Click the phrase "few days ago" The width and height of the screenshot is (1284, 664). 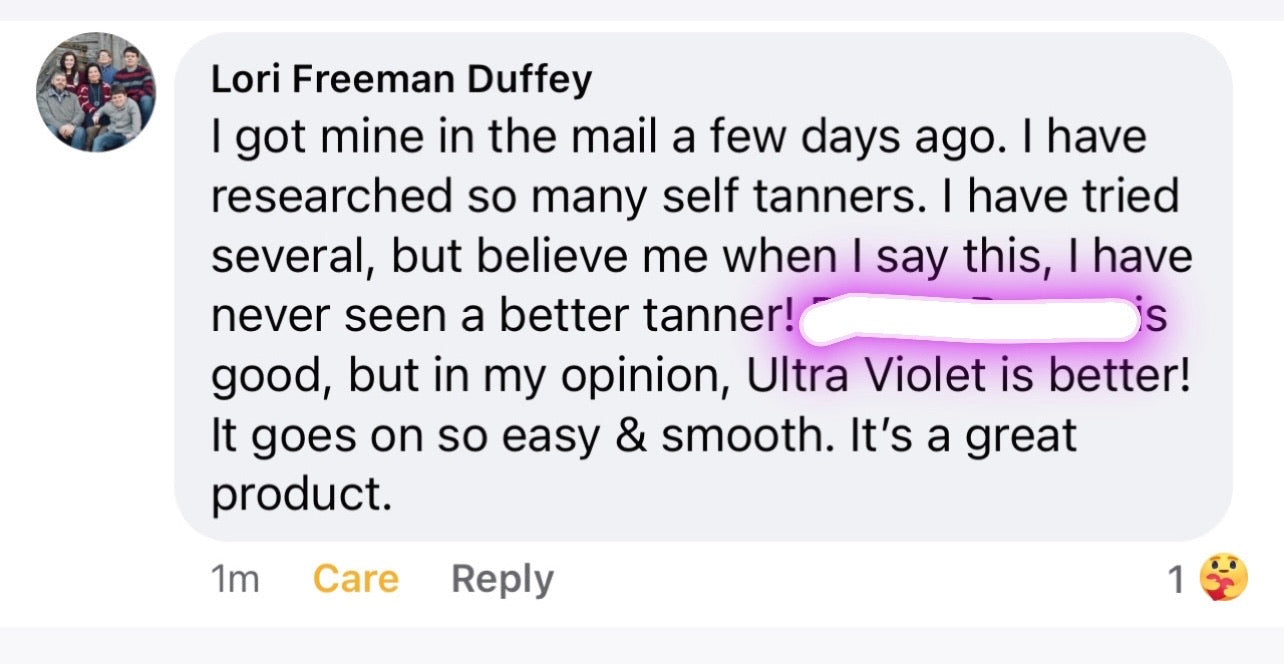[910, 138]
